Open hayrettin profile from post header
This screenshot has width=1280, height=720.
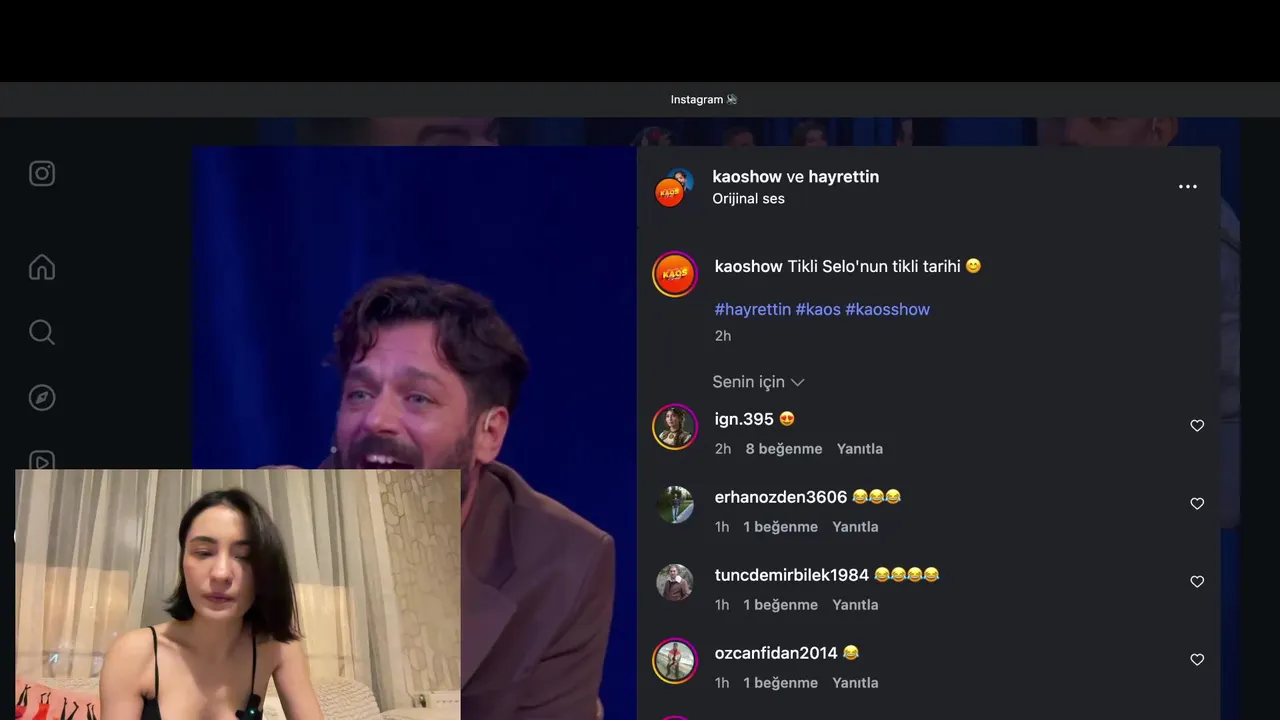(x=844, y=177)
